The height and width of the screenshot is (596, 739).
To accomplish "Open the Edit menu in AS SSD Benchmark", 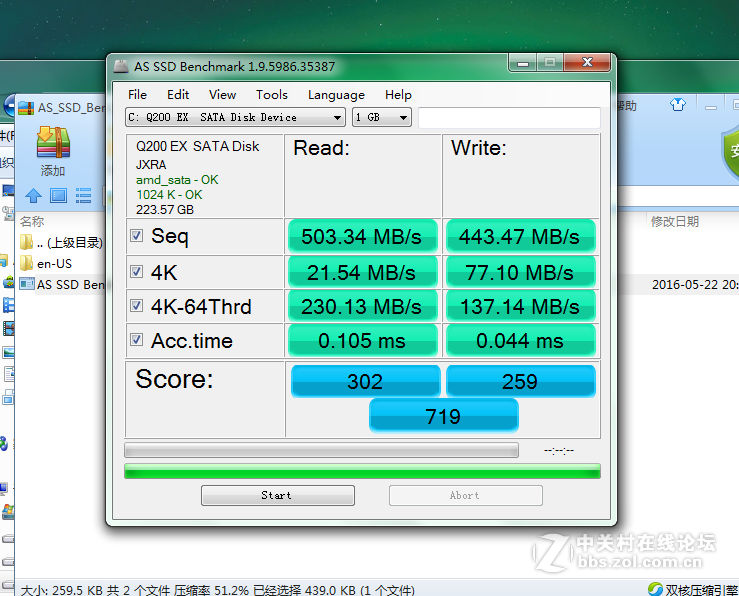I will point(178,95).
